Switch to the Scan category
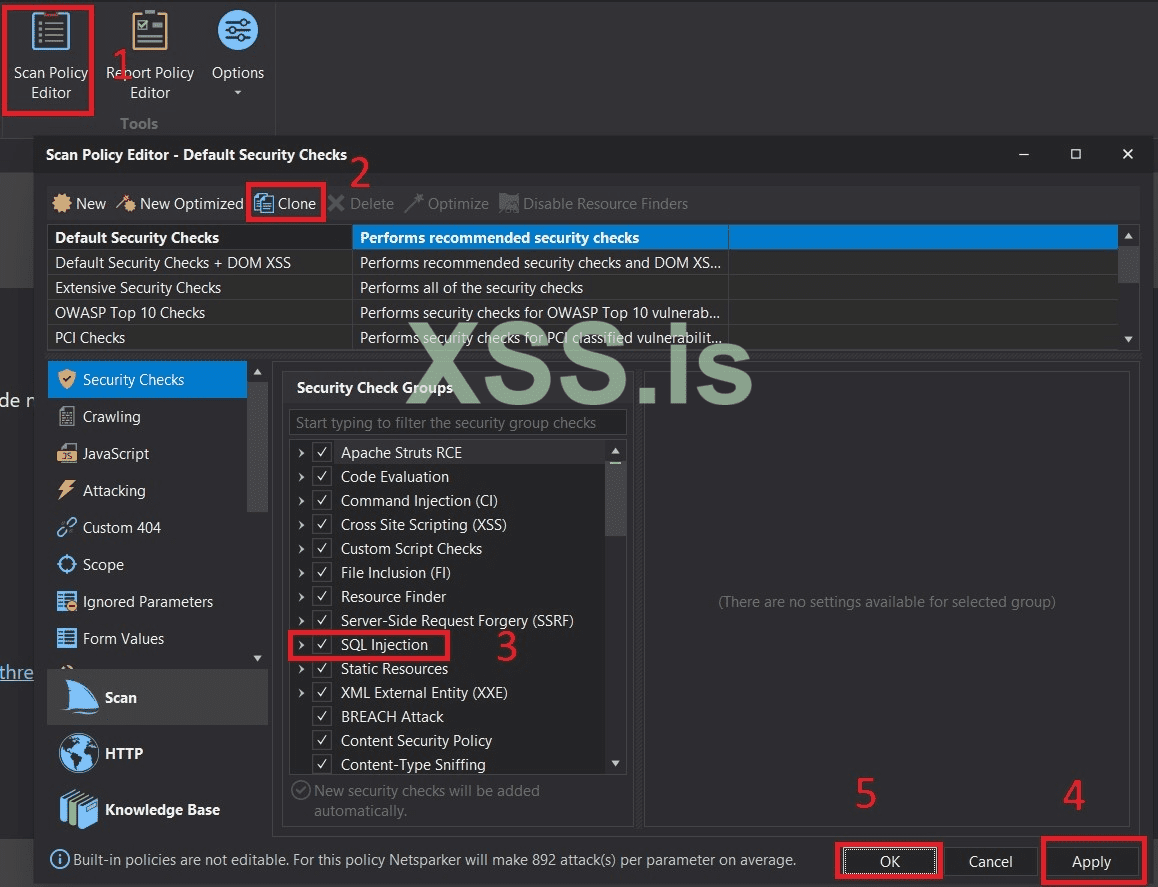This screenshot has height=887, width=1158. [x=157, y=697]
